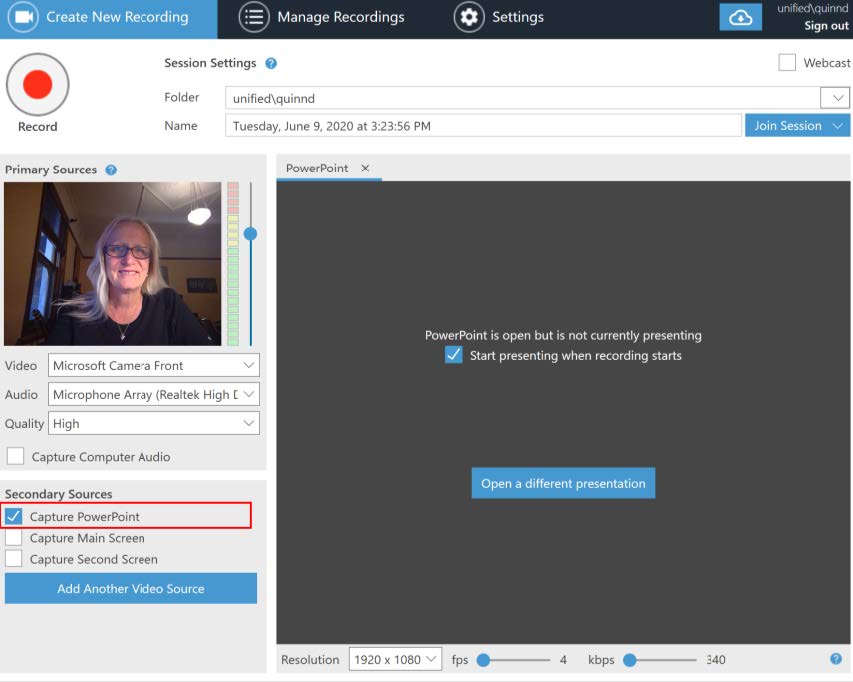
Task: Click the session Name input field
Action: coord(482,126)
